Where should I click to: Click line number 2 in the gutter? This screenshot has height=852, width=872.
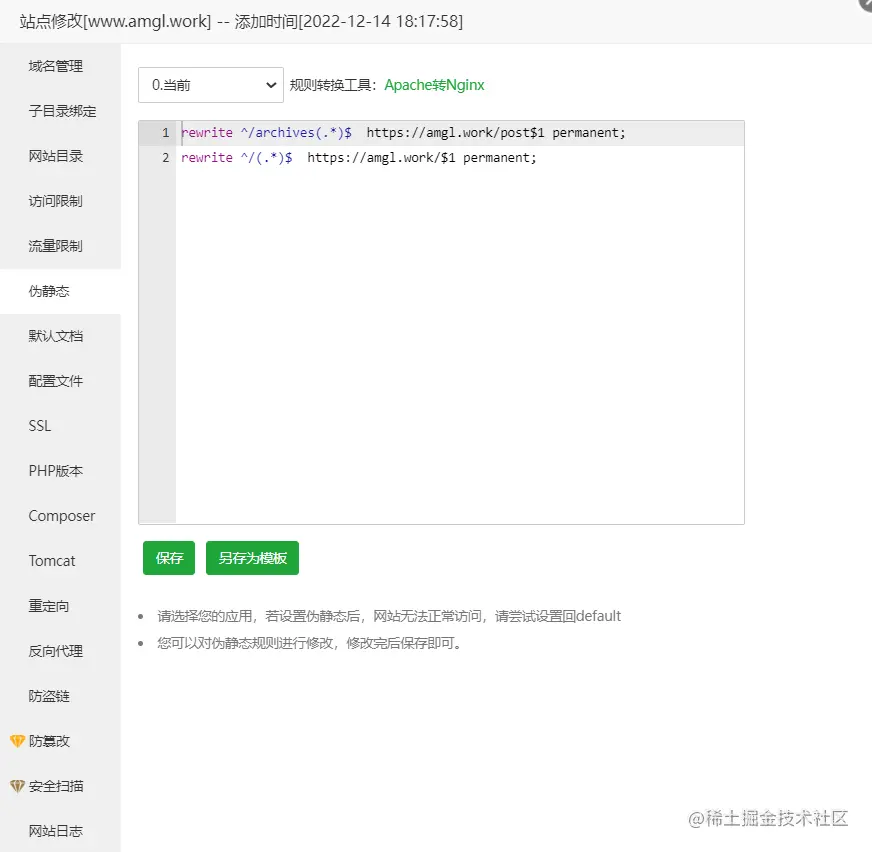click(166, 158)
